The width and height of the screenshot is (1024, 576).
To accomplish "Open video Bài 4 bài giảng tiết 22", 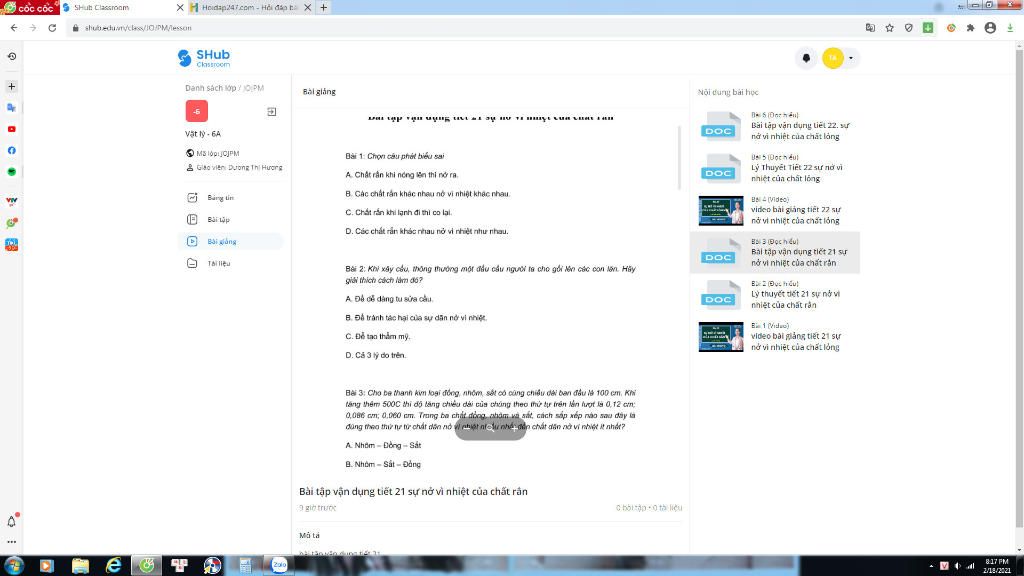I will pyautogui.click(x=775, y=210).
